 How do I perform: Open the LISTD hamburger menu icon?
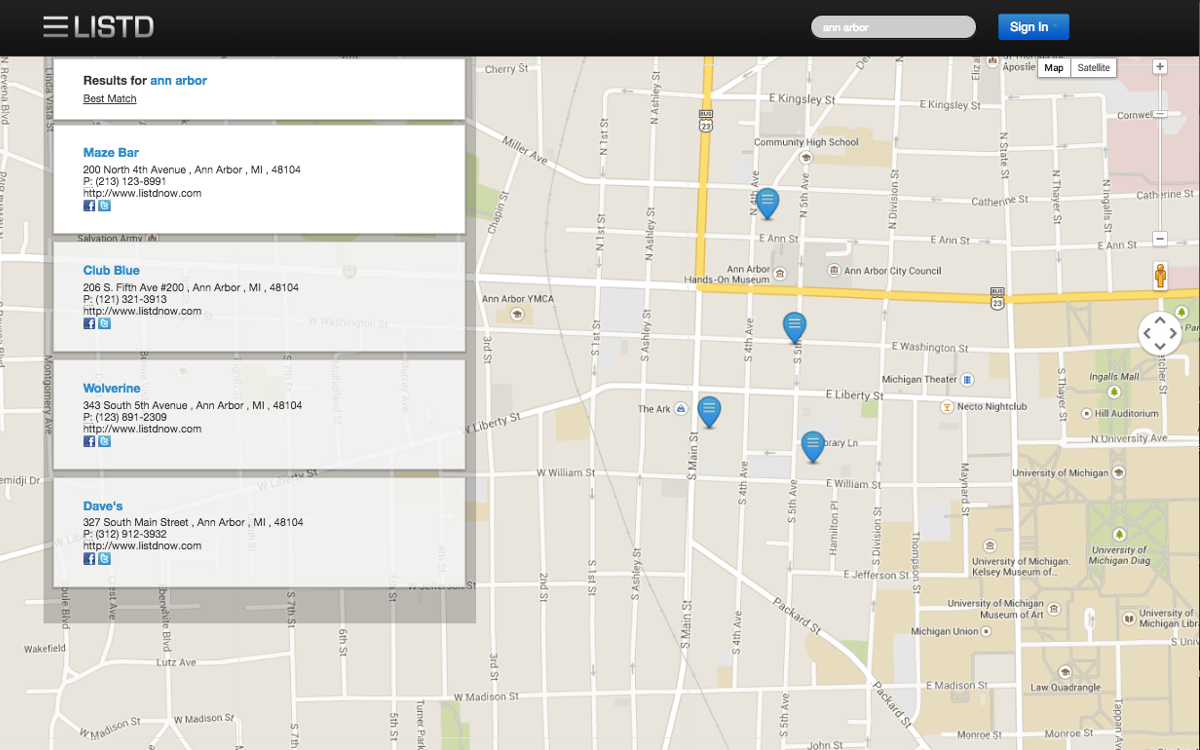[56, 27]
